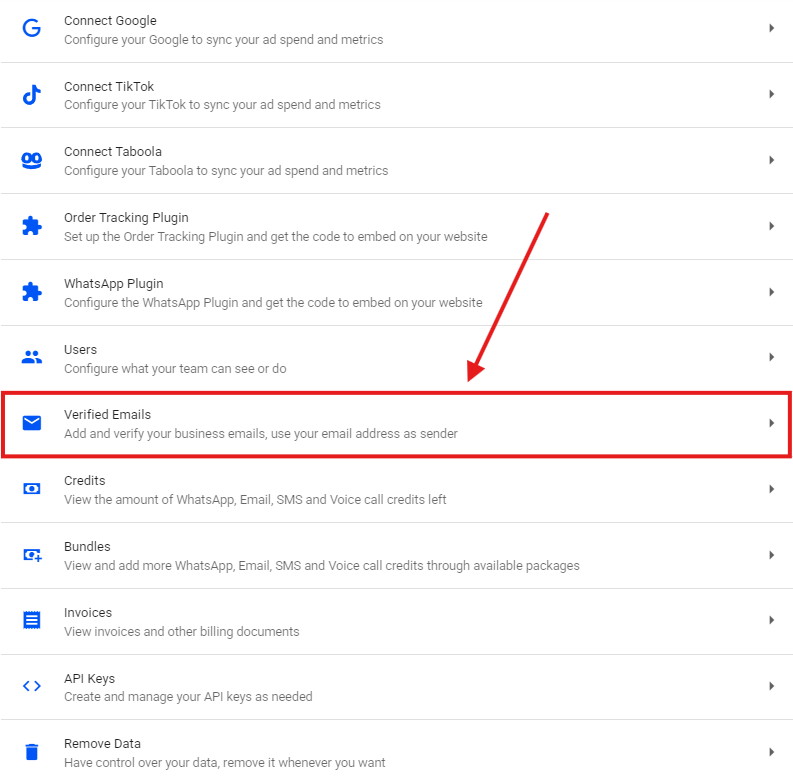This screenshot has height=781, width=793.
Task: Click the Invoices receipt icon
Action: [x=32, y=620]
